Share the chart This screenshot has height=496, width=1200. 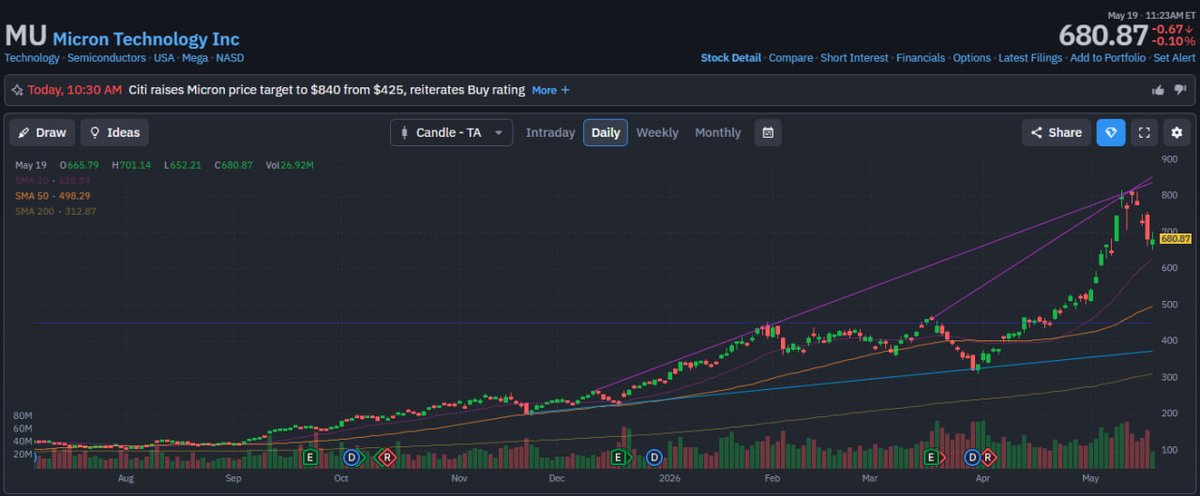coord(1056,132)
